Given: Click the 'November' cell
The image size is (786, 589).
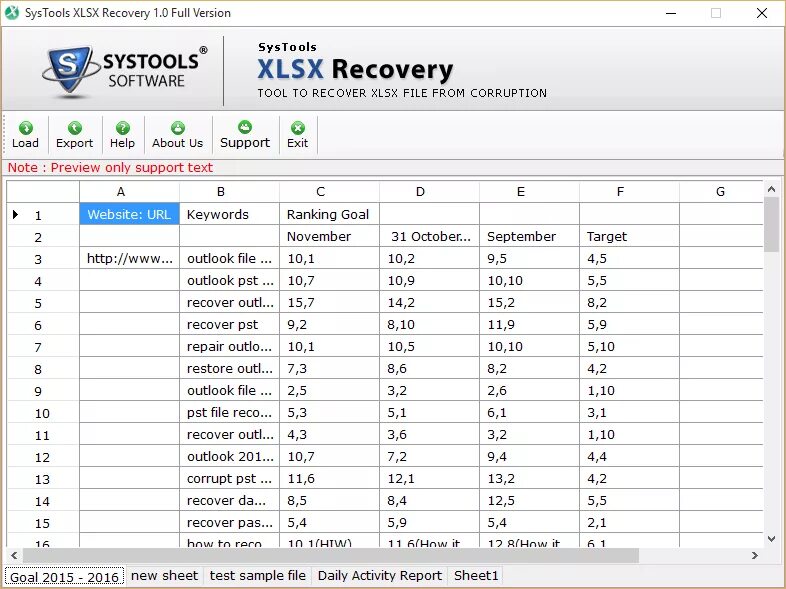Looking at the screenshot, I should point(329,236).
